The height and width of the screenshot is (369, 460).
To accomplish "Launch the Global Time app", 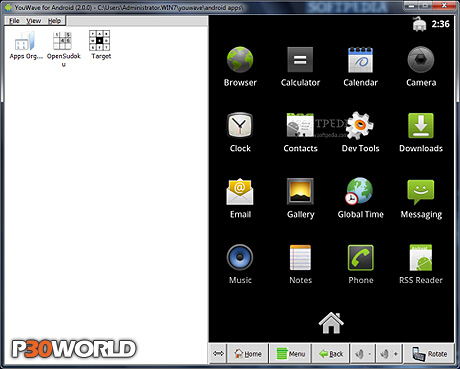I will click(359, 191).
